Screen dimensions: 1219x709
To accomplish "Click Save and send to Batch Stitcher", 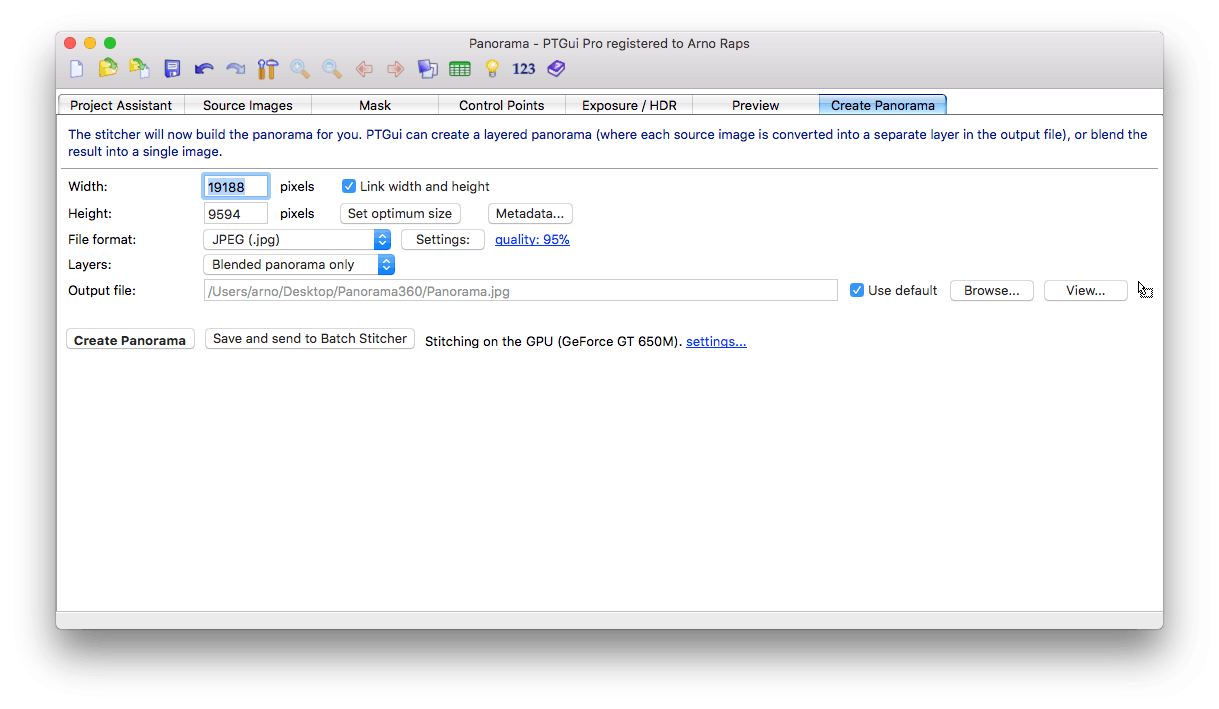I will point(310,339).
